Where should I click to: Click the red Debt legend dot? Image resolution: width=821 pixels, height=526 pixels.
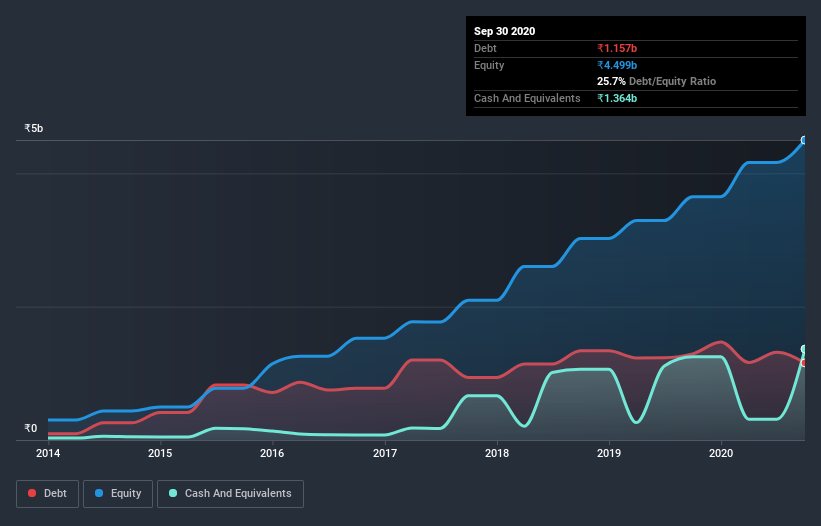[x=32, y=493]
